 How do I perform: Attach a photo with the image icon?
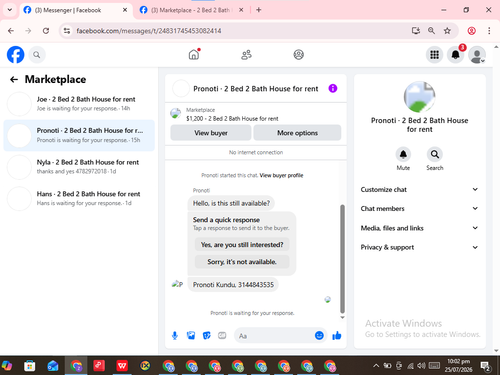191,335
